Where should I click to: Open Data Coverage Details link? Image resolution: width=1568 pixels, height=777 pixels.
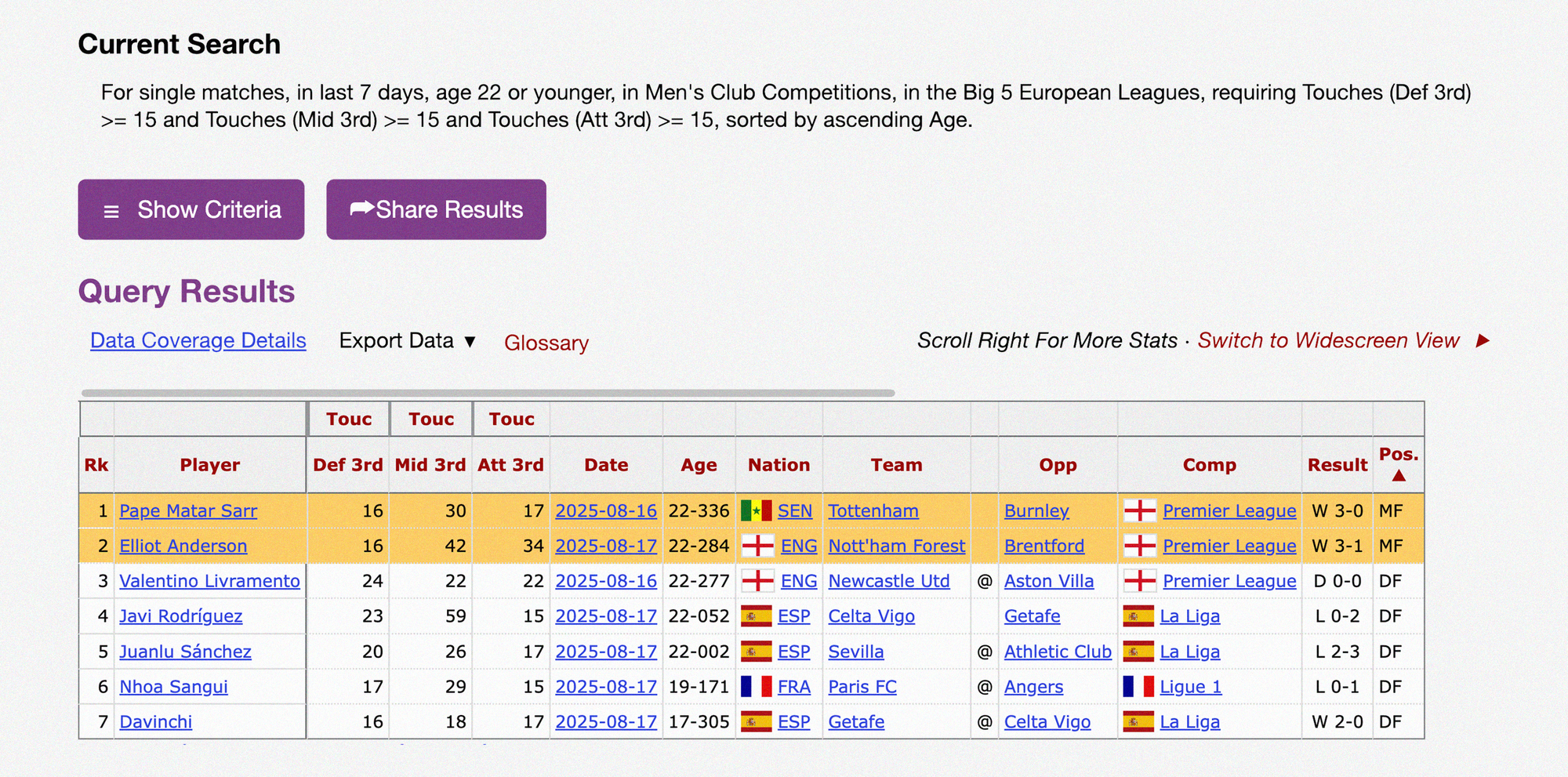click(x=198, y=341)
